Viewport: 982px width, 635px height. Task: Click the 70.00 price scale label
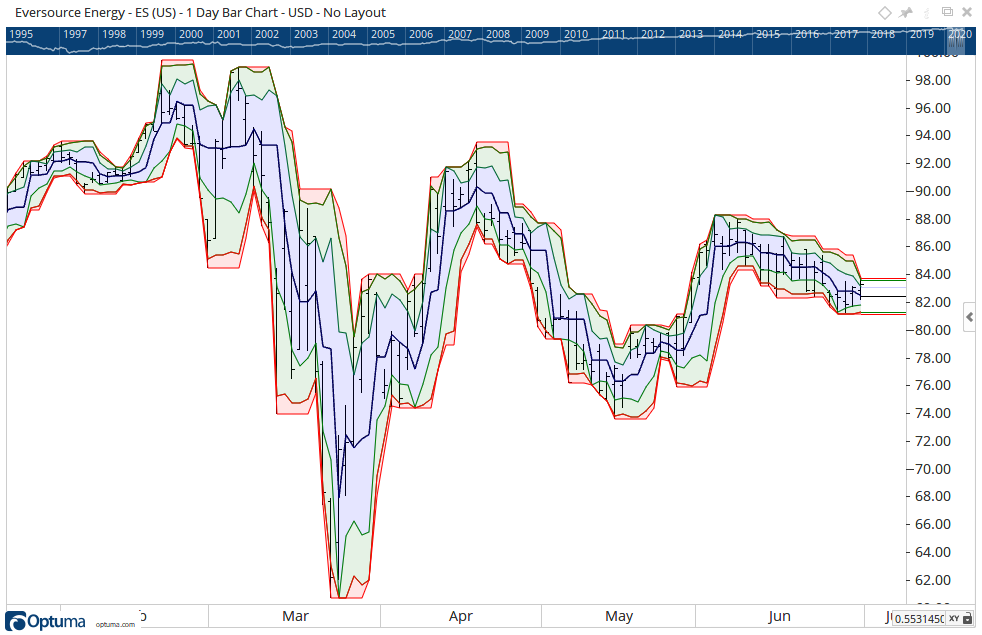point(933,469)
